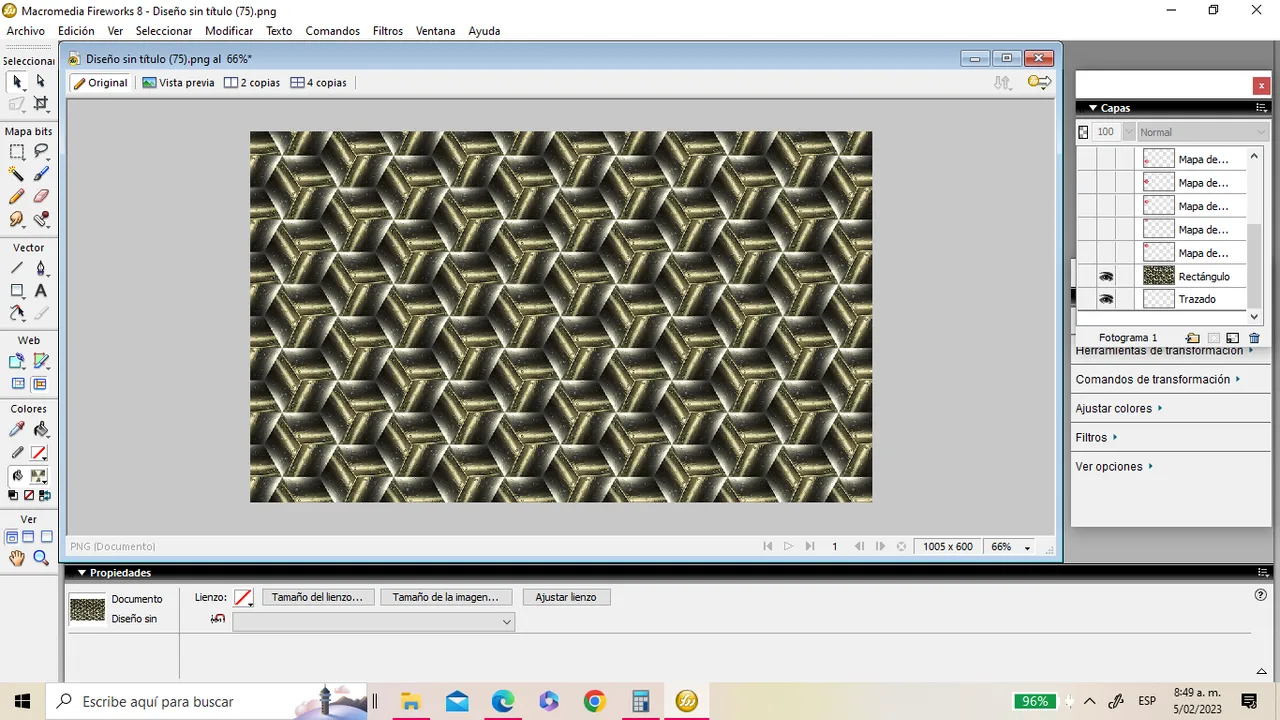Toggle show slices and hotspots
This screenshot has width=1280, height=720.
point(41,384)
